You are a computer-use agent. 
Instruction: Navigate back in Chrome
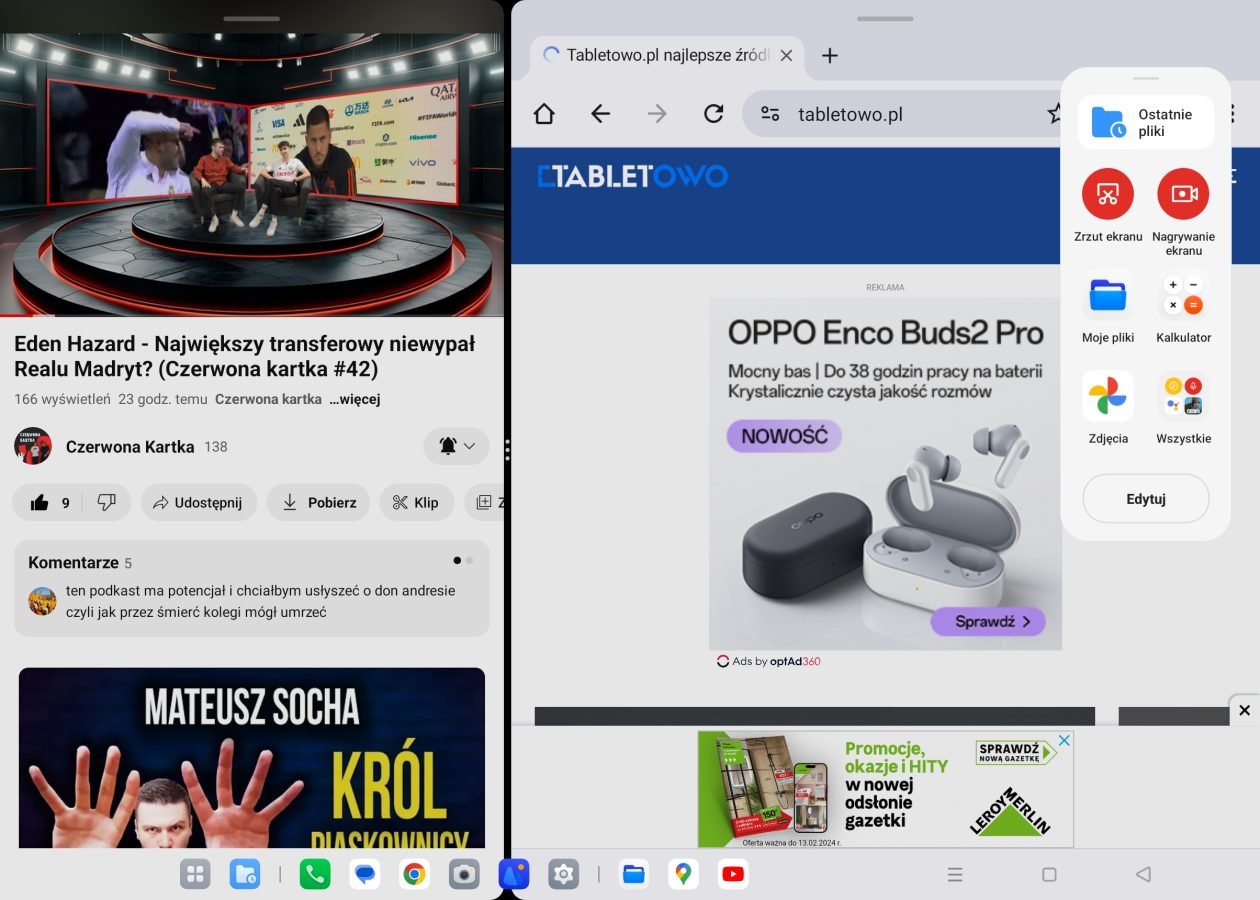pos(600,114)
